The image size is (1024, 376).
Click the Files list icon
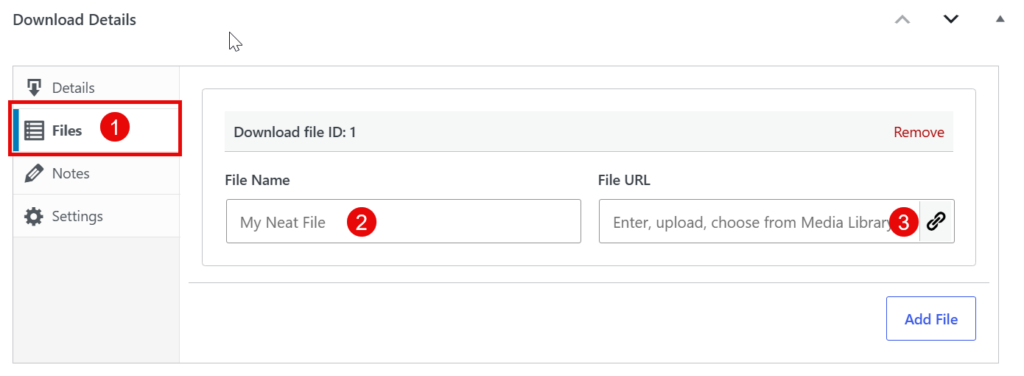click(35, 131)
